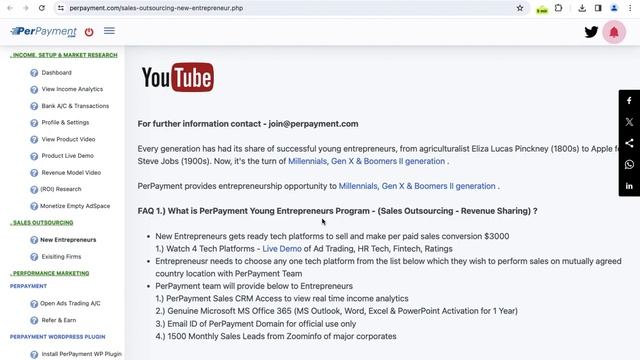Viewport: 640px width, 360px height.
Task: Open Exisiting Firms item
Action: [x=61, y=257]
